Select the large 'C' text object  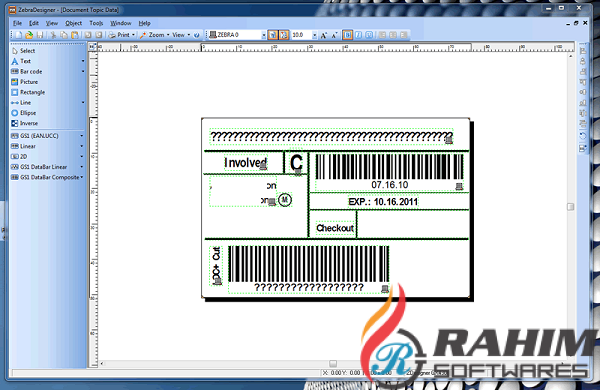coord(296,163)
